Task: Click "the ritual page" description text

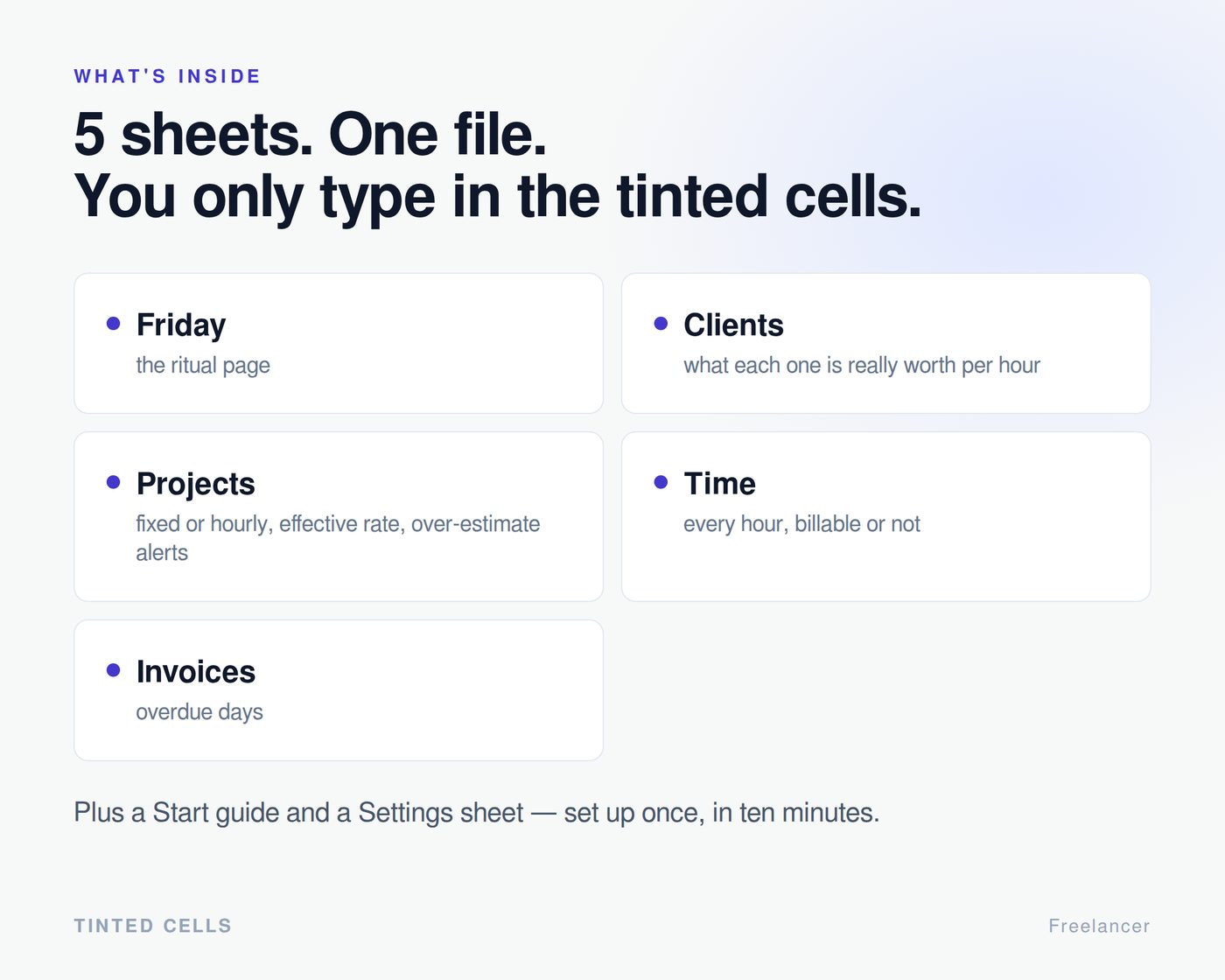Action: [203, 366]
